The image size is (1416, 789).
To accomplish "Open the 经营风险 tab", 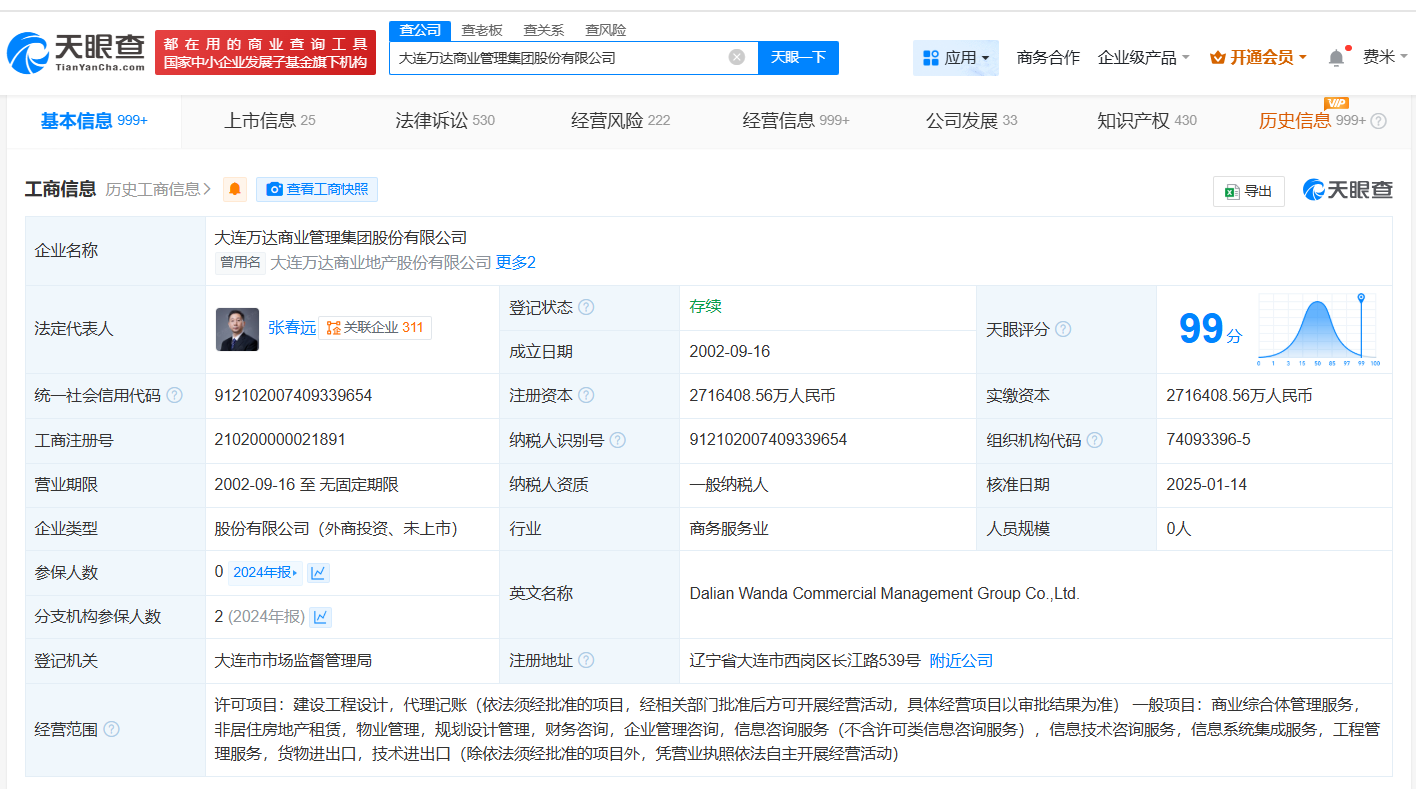I will point(620,121).
